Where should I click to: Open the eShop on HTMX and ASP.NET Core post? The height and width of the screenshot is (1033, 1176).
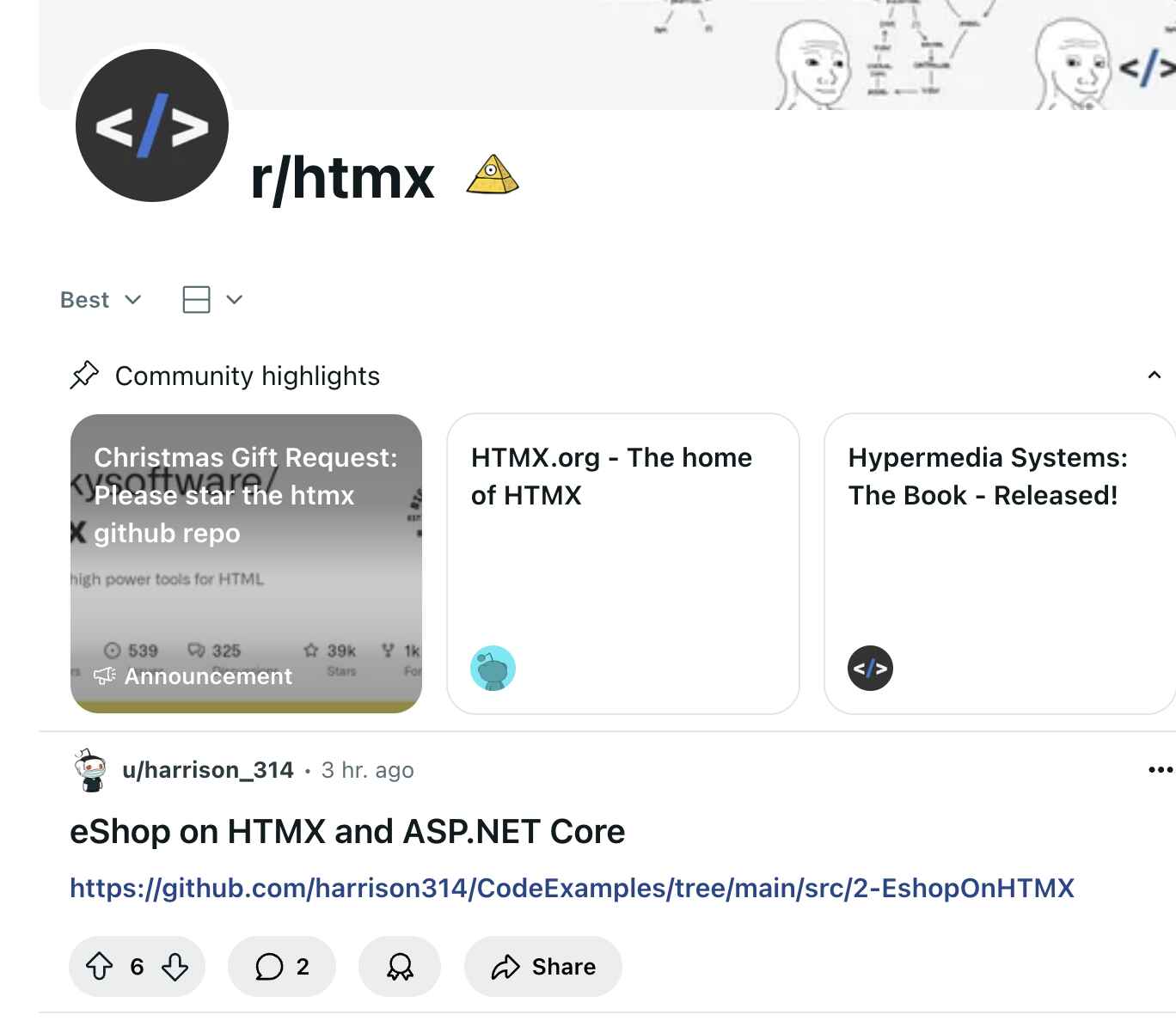pyautogui.click(x=347, y=832)
